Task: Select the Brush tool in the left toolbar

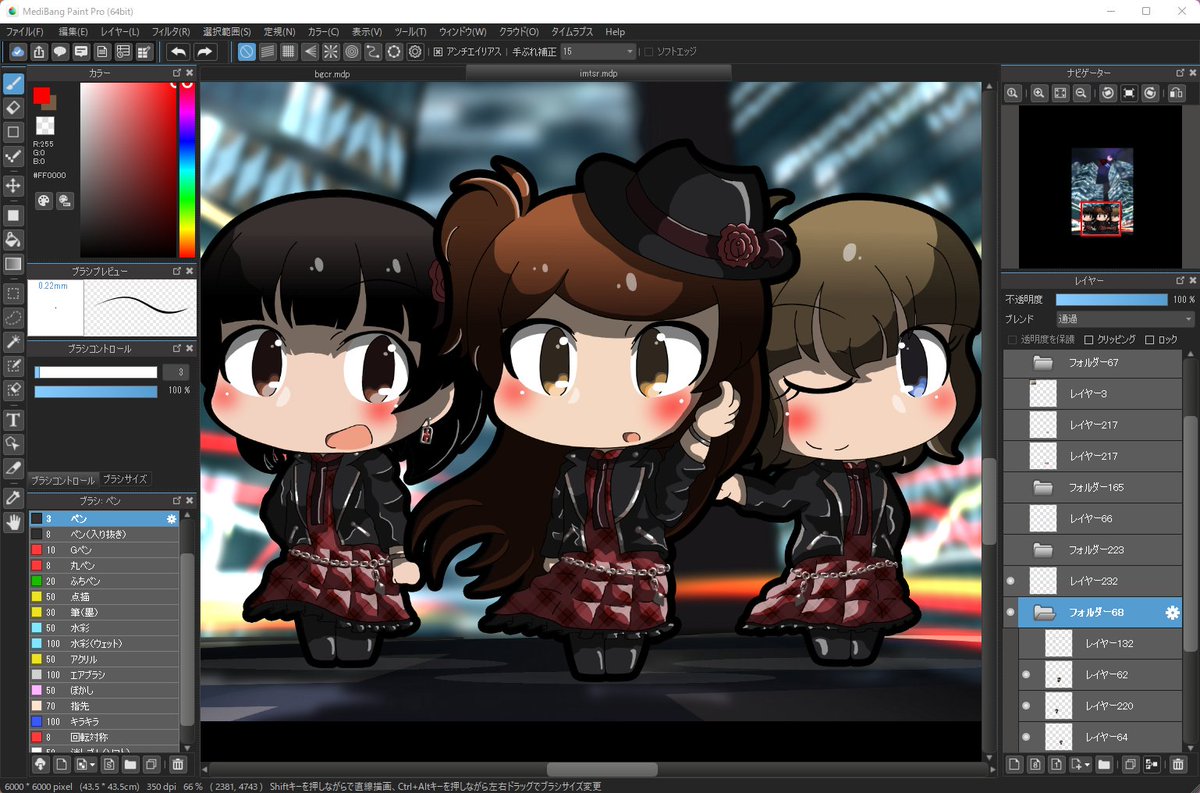Action: coord(13,83)
